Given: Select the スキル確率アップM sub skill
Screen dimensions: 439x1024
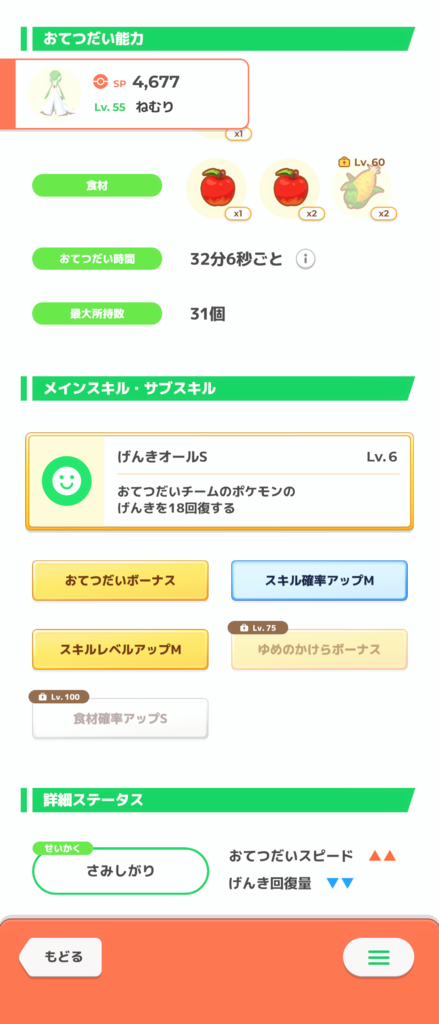Looking at the screenshot, I should 319,580.
